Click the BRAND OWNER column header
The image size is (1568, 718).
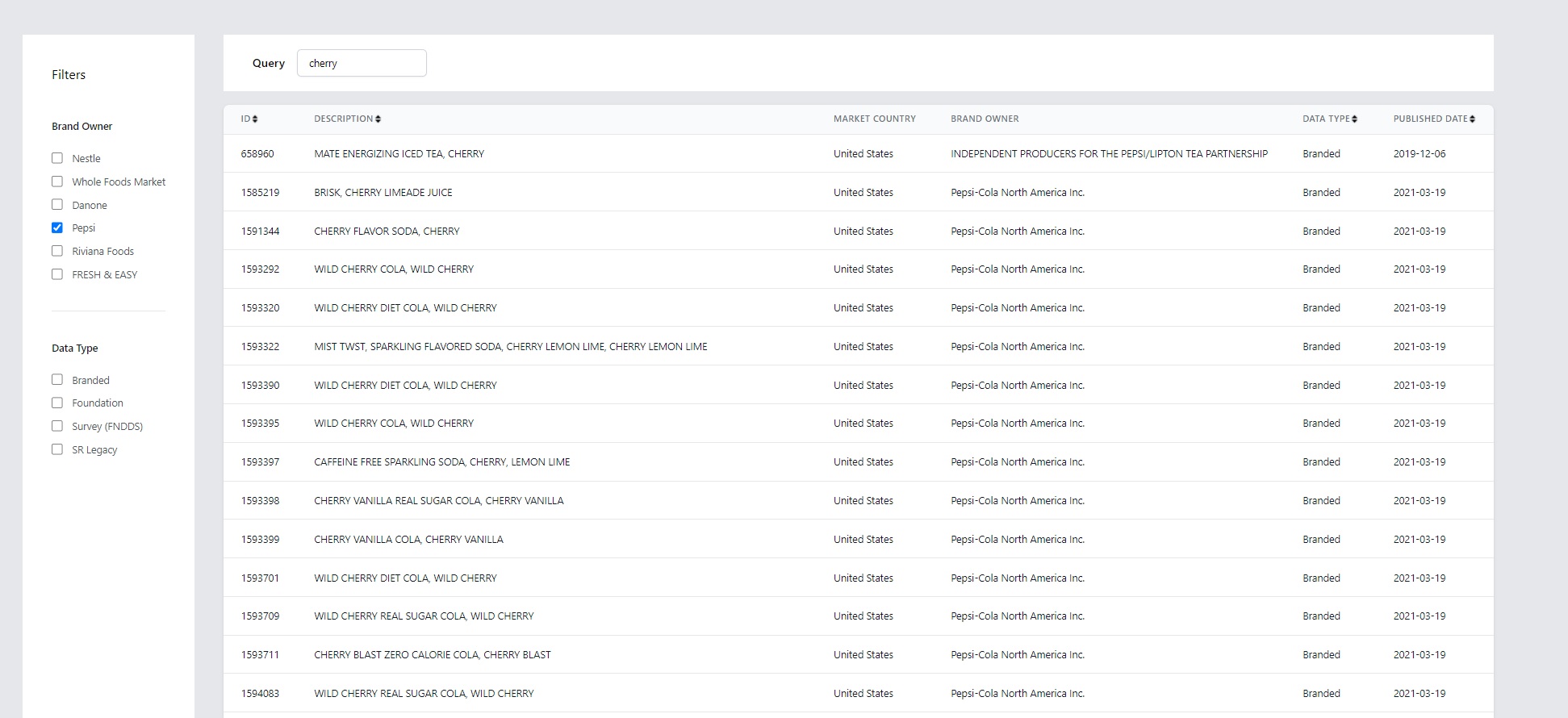point(985,119)
